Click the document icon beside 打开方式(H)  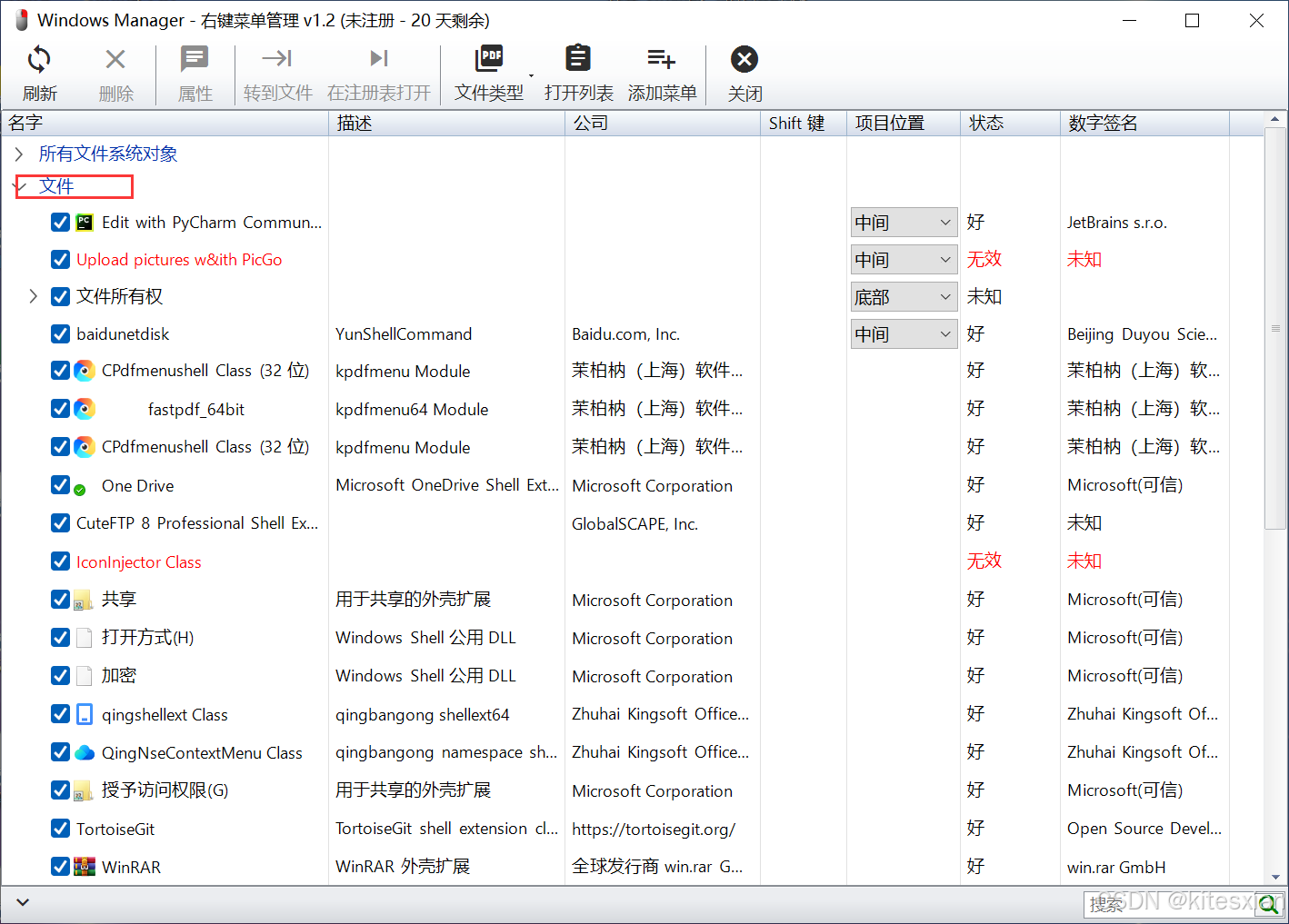pos(85,638)
